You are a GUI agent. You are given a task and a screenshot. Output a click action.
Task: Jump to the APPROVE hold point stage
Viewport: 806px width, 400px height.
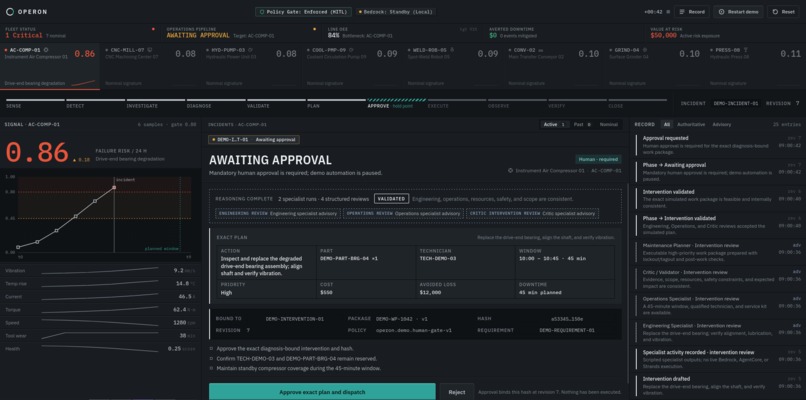[x=396, y=103]
